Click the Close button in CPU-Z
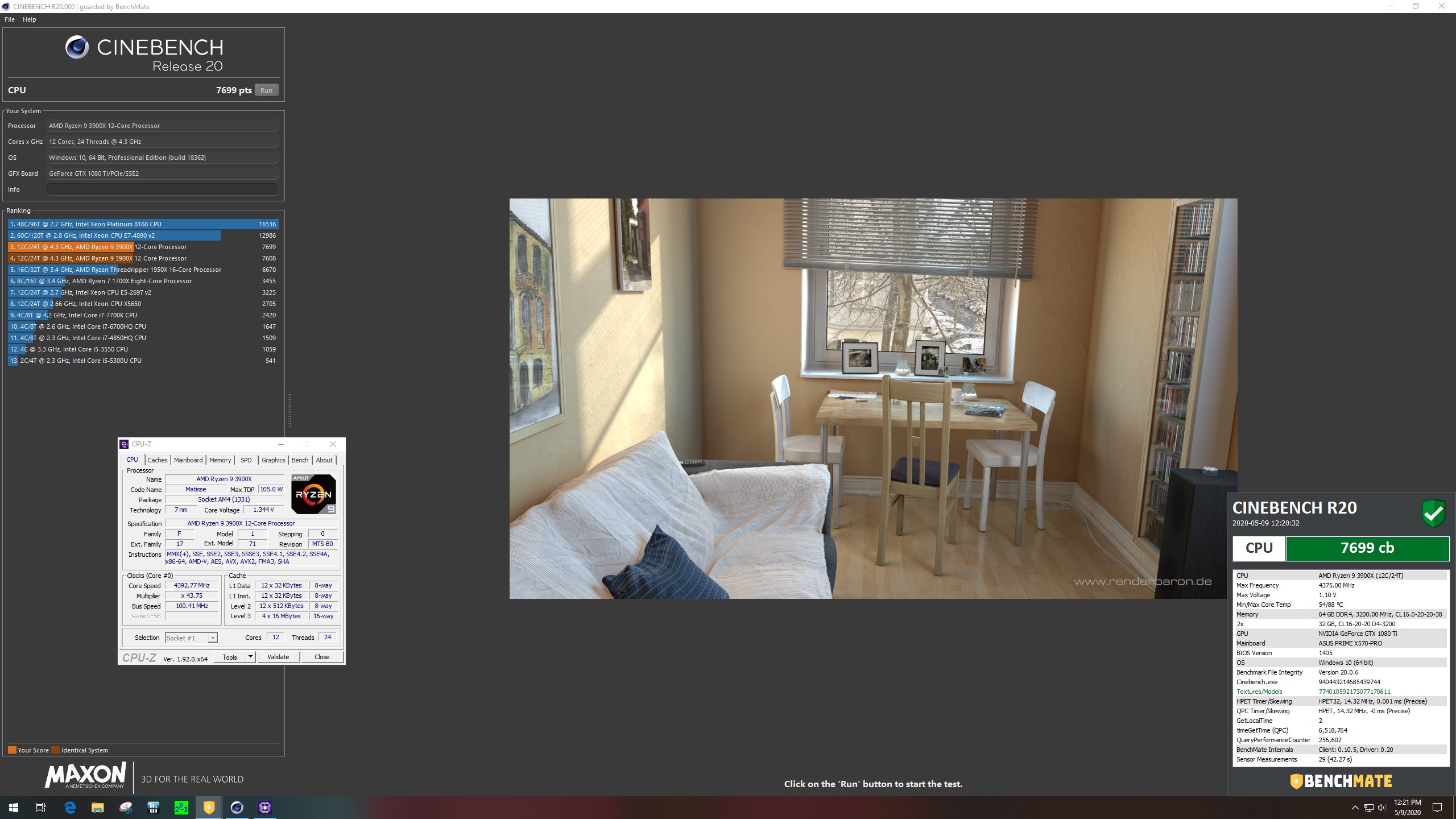Viewport: 1456px width, 819px height. 322,657
